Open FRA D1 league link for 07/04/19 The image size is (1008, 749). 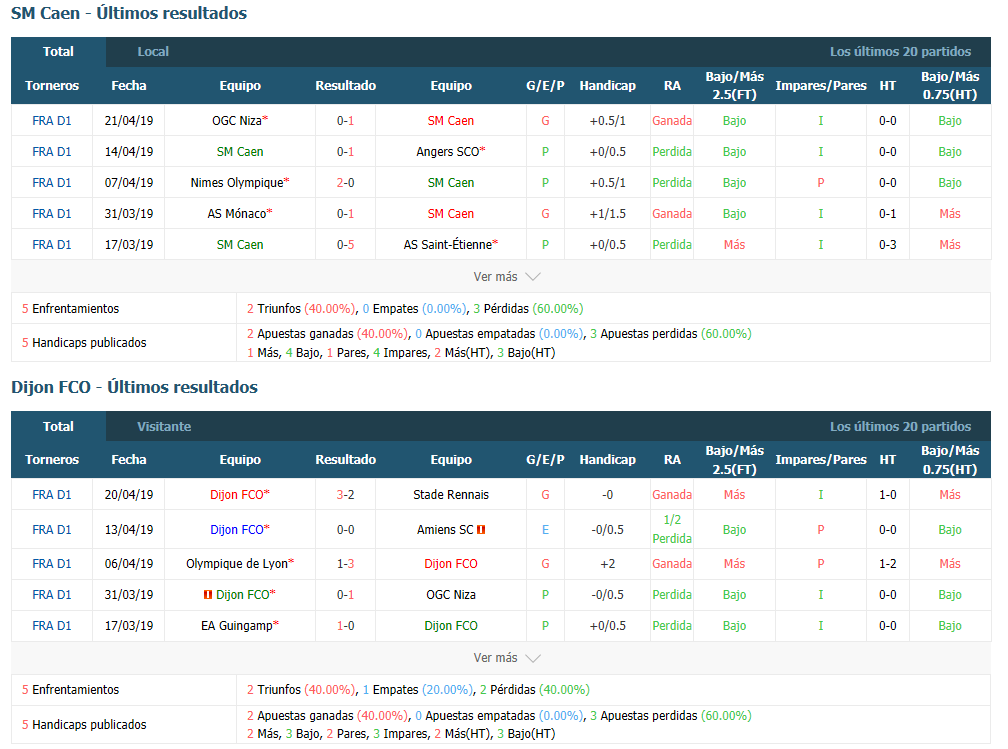[51, 183]
